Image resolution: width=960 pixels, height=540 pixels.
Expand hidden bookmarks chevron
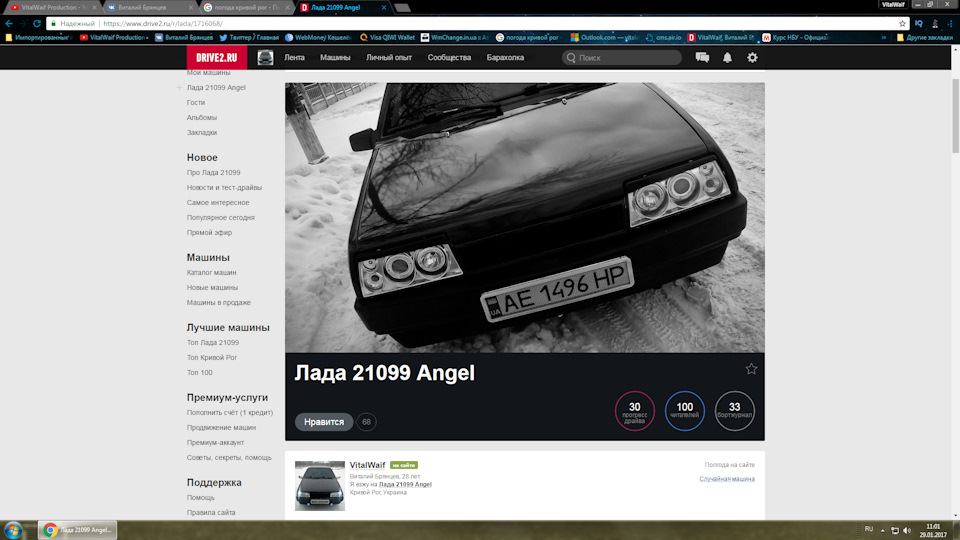[x=883, y=37]
